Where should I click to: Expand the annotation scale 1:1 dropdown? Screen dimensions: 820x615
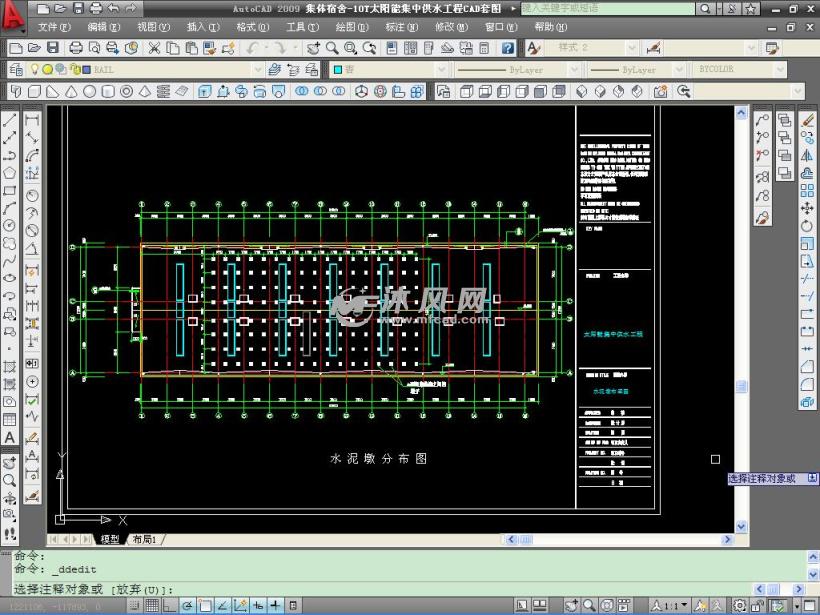click(x=685, y=606)
